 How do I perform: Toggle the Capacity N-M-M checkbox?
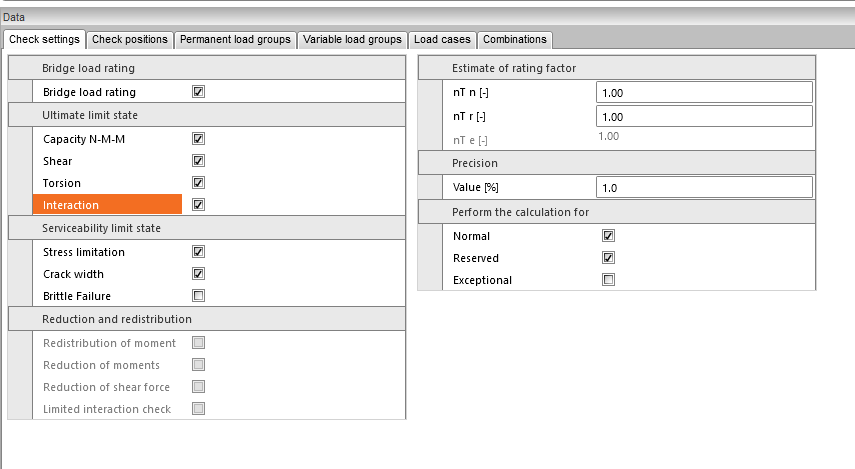[198, 140]
